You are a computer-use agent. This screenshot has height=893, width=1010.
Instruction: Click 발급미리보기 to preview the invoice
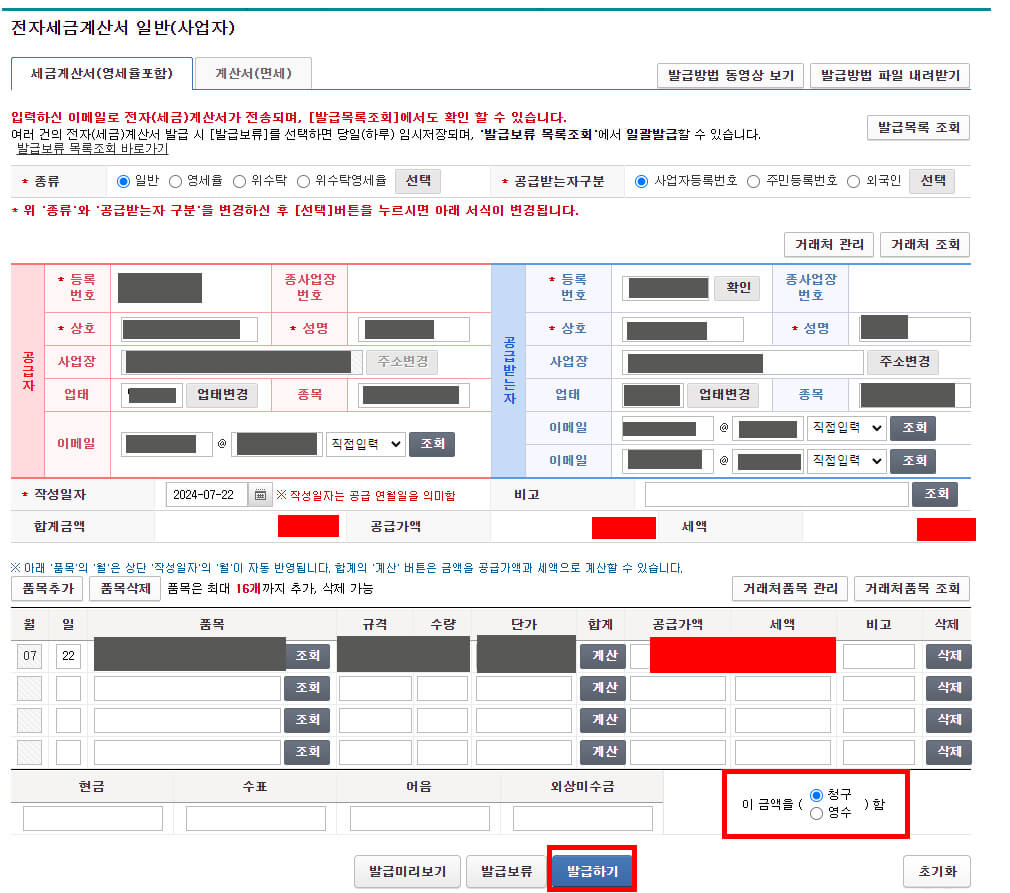tap(406, 871)
